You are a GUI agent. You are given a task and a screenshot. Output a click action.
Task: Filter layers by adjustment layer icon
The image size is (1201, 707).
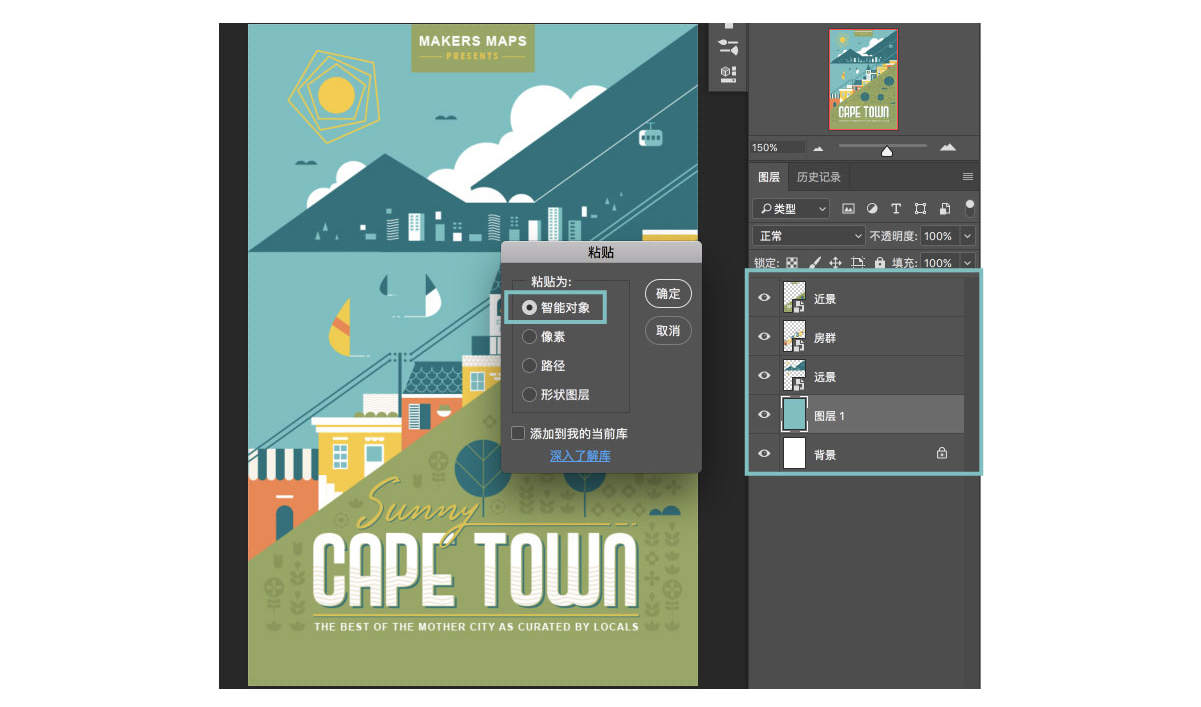(872, 209)
